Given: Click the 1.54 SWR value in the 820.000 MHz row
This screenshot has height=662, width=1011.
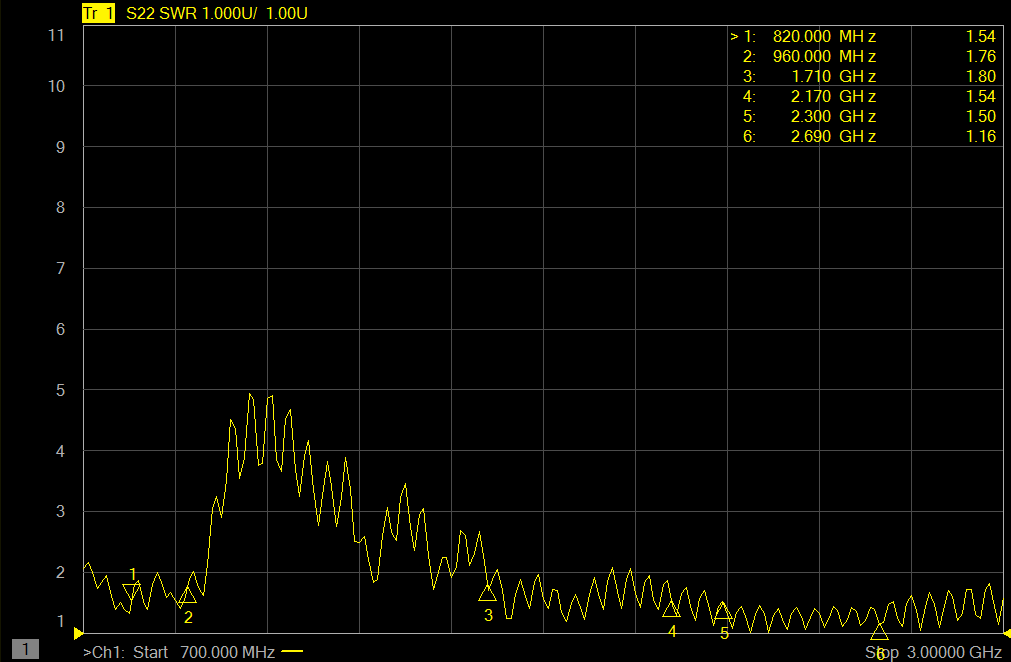Looking at the screenshot, I should (981, 37).
